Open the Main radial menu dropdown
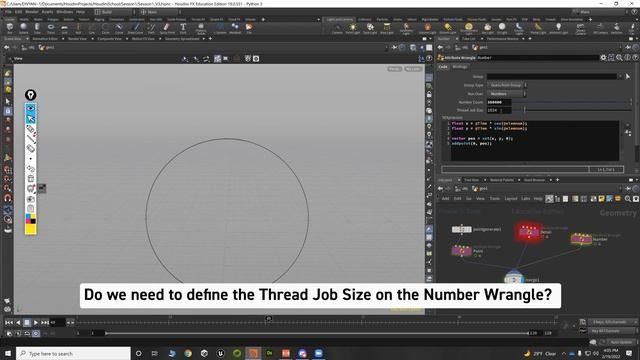The image size is (640, 360). point(160,12)
